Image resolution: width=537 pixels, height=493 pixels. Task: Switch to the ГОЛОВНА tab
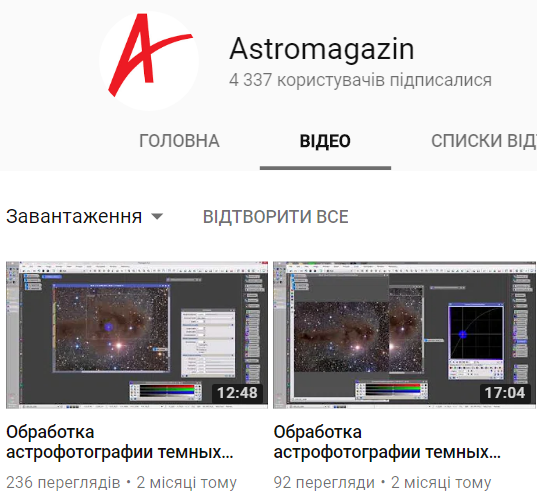[179, 141]
